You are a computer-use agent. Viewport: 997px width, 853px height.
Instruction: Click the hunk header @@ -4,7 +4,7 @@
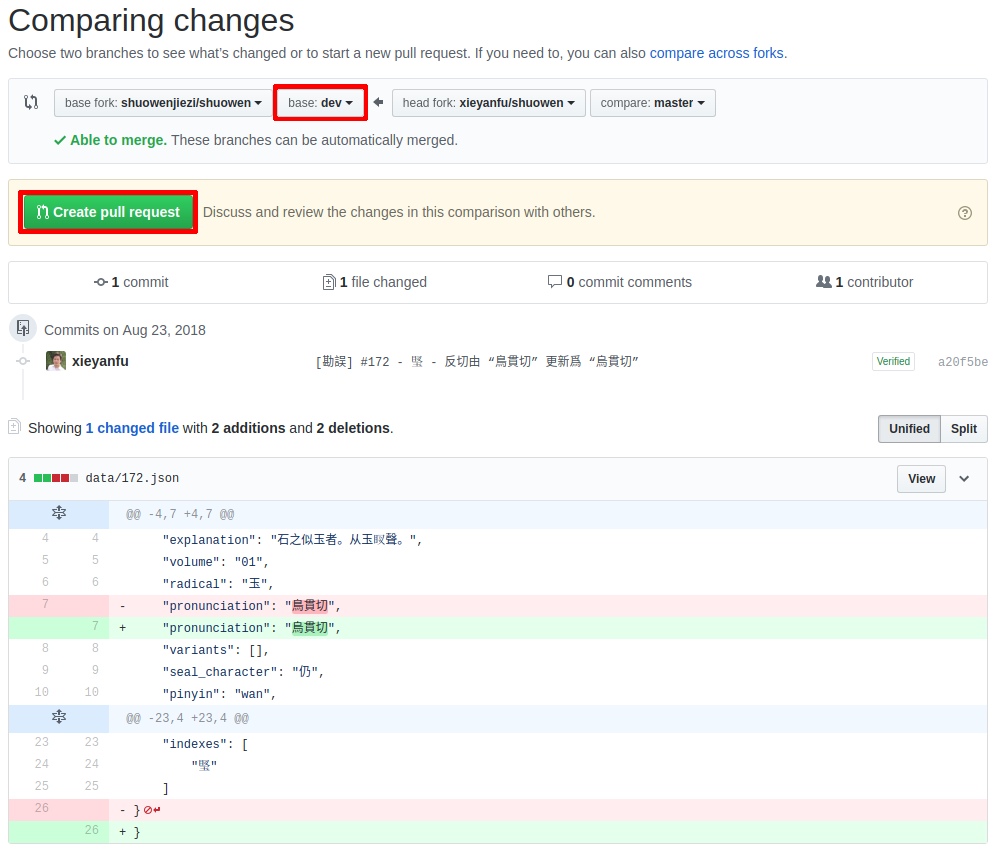pyautogui.click(x=180, y=514)
